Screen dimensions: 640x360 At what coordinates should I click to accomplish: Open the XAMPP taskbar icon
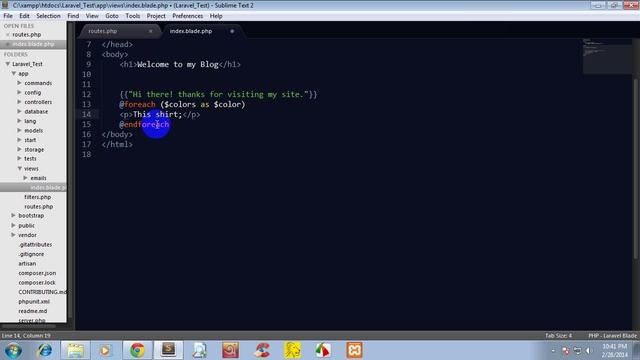(x=354, y=350)
